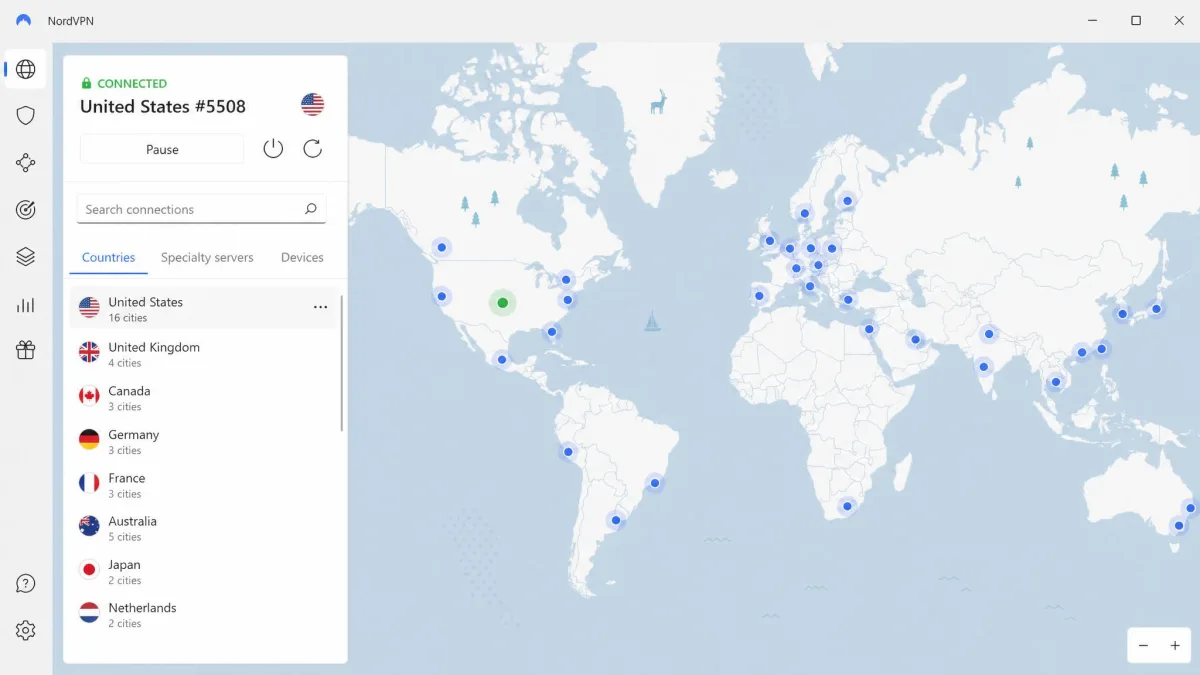Open the target Dark Web Monitor icon
Viewport: 1200px width, 675px height.
pyautogui.click(x=26, y=209)
